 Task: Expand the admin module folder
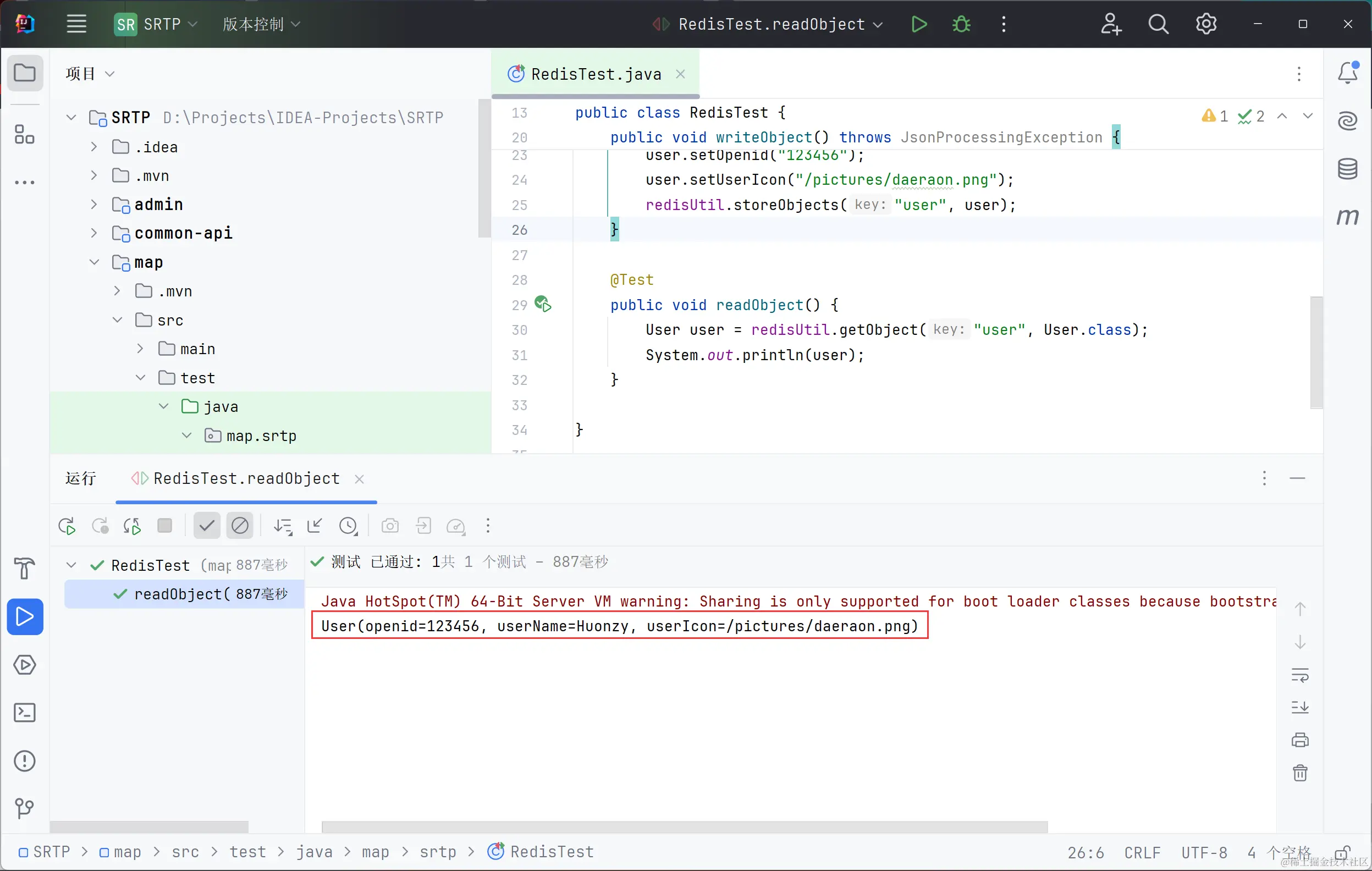point(94,205)
